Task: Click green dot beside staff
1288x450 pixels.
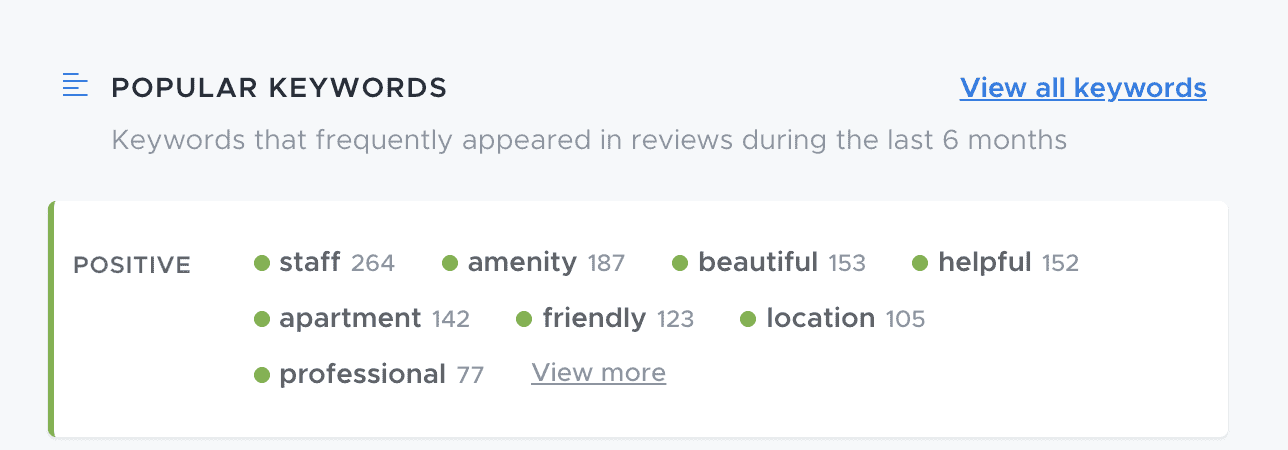Action: click(x=262, y=263)
